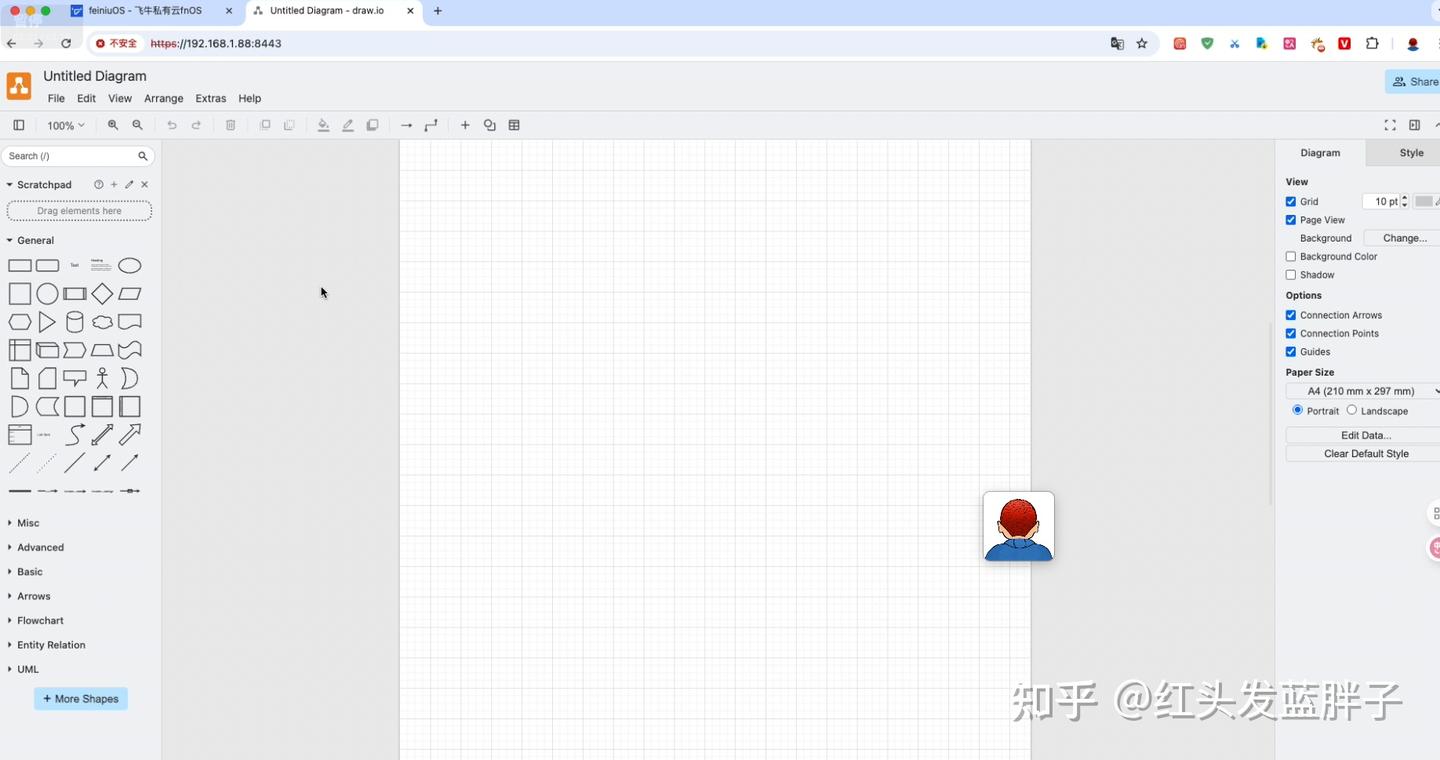Click the Edit Data... button
Screen dimensions: 1440x760
click(1365, 436)
